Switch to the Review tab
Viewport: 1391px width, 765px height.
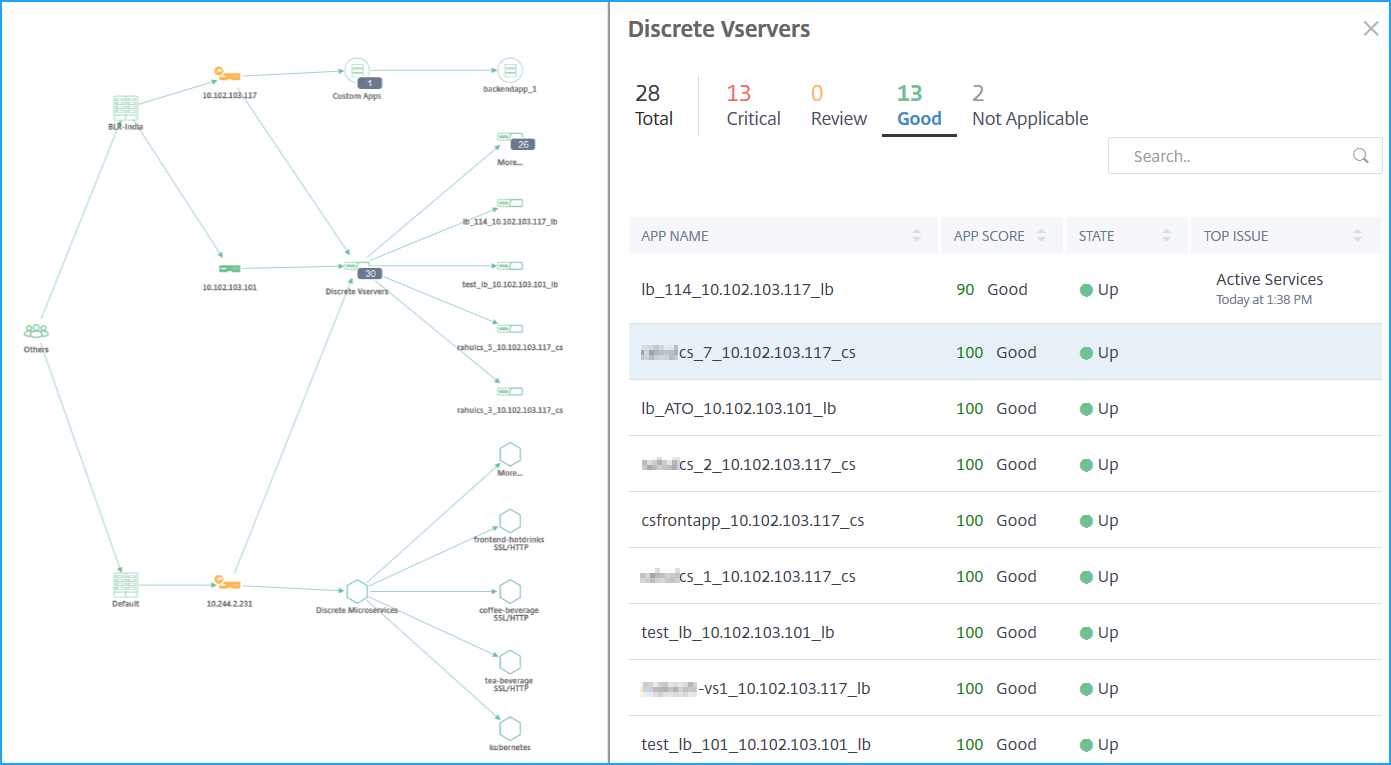coord(838,106)
